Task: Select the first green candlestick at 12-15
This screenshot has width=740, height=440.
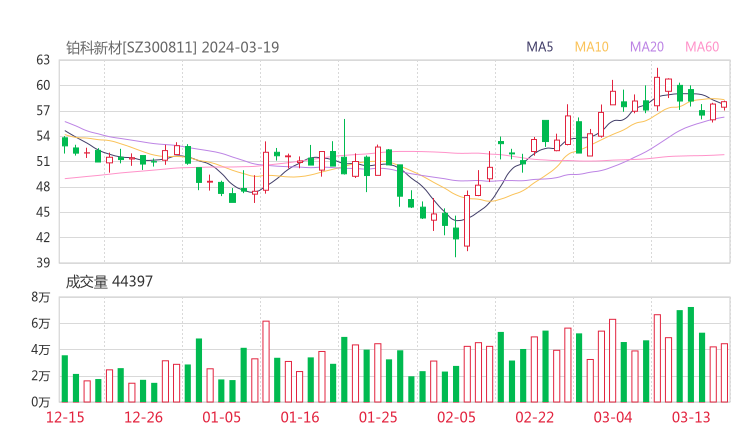Action: point(65,142)
